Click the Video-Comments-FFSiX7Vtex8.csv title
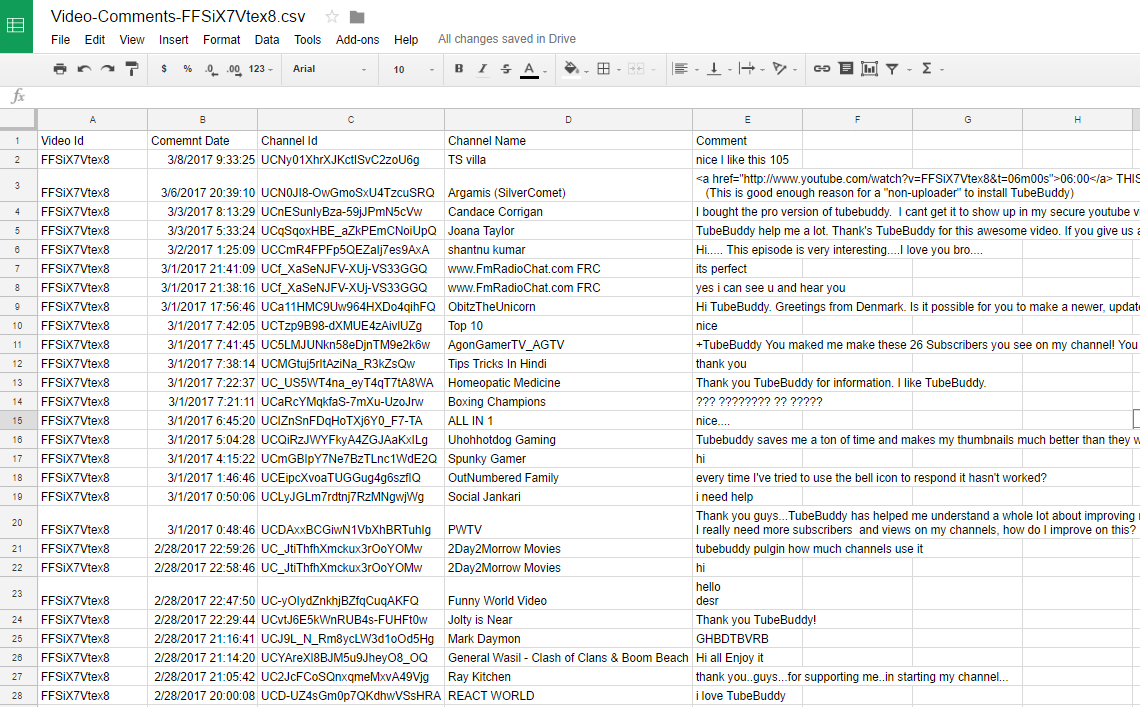 coord(178,17)
